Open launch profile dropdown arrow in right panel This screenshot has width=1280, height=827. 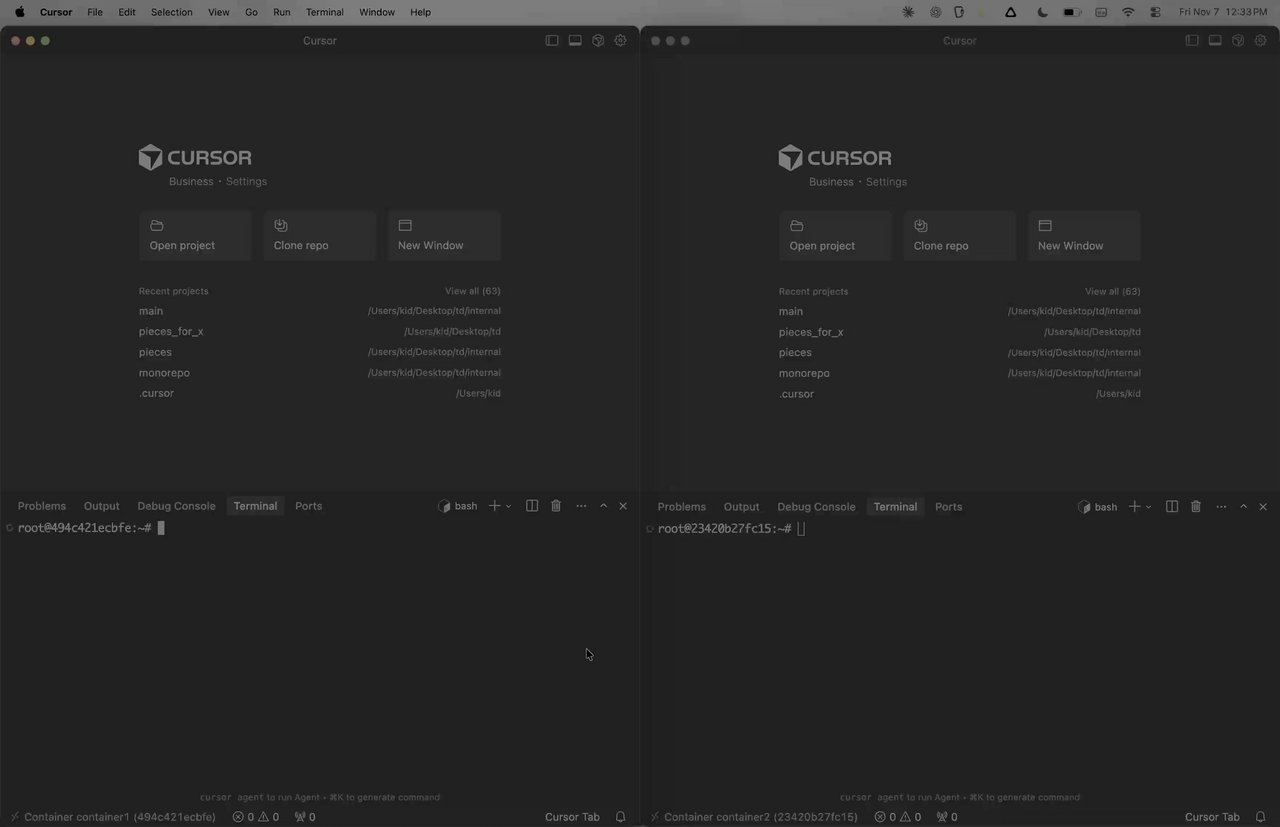coord(1148,507)
